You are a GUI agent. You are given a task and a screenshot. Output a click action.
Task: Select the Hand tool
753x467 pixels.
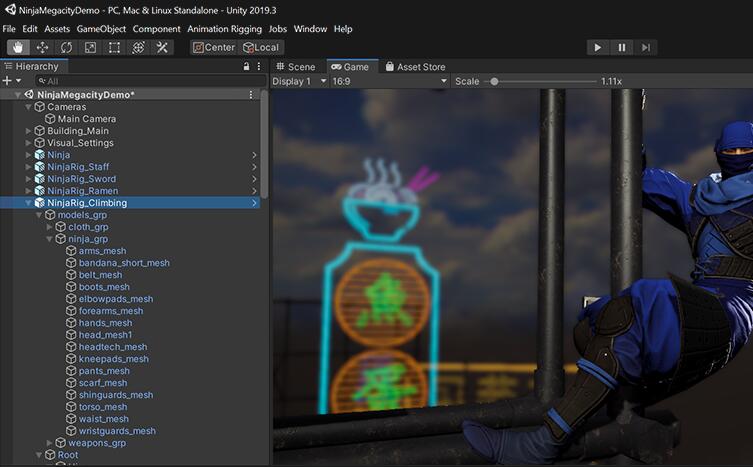[x=18, y=47]
